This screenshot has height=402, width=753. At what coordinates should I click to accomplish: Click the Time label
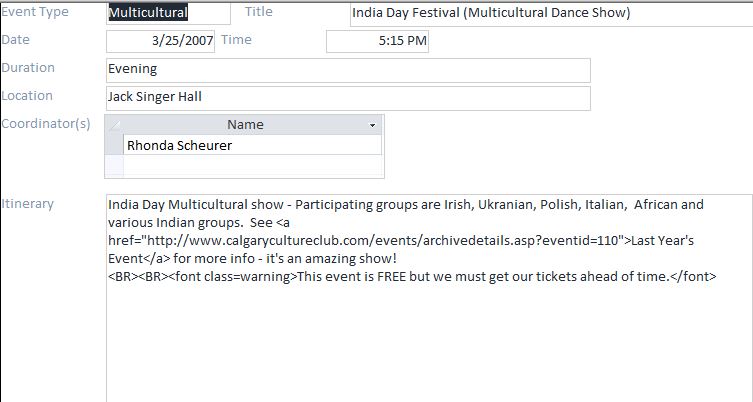[x=236, y=39]
